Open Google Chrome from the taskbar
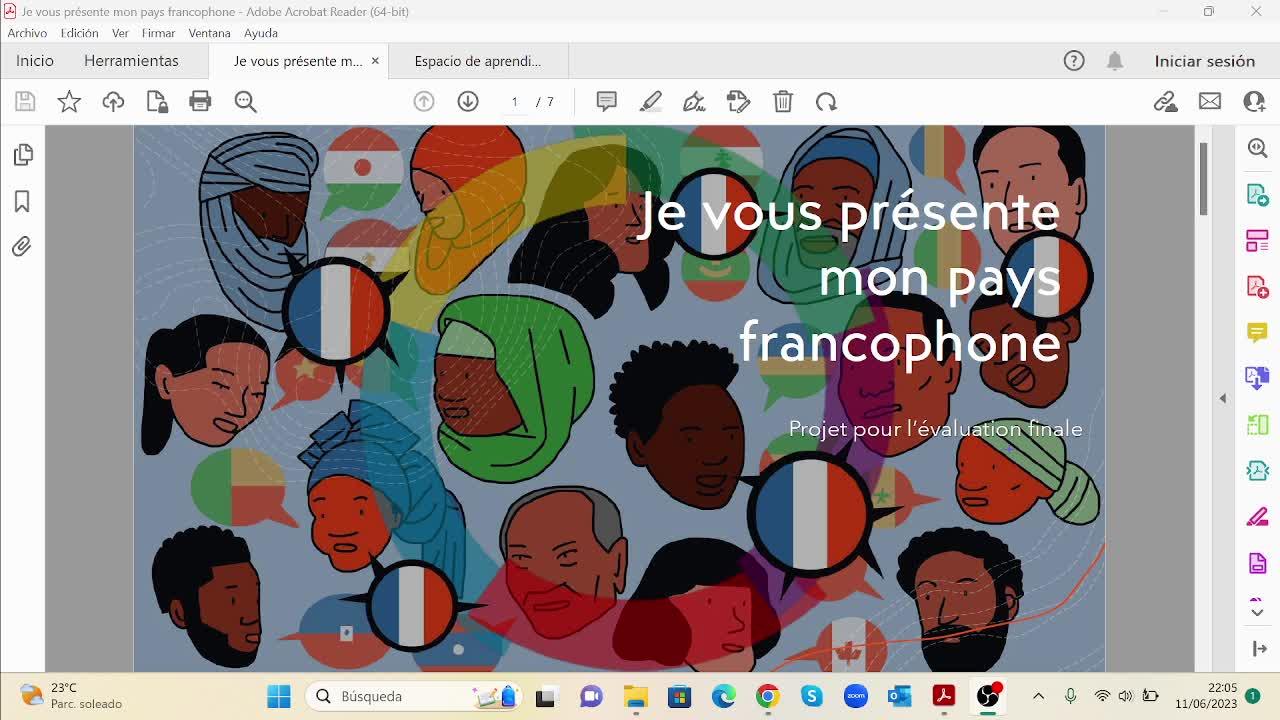1280x720 pixels. pos(768,696)
